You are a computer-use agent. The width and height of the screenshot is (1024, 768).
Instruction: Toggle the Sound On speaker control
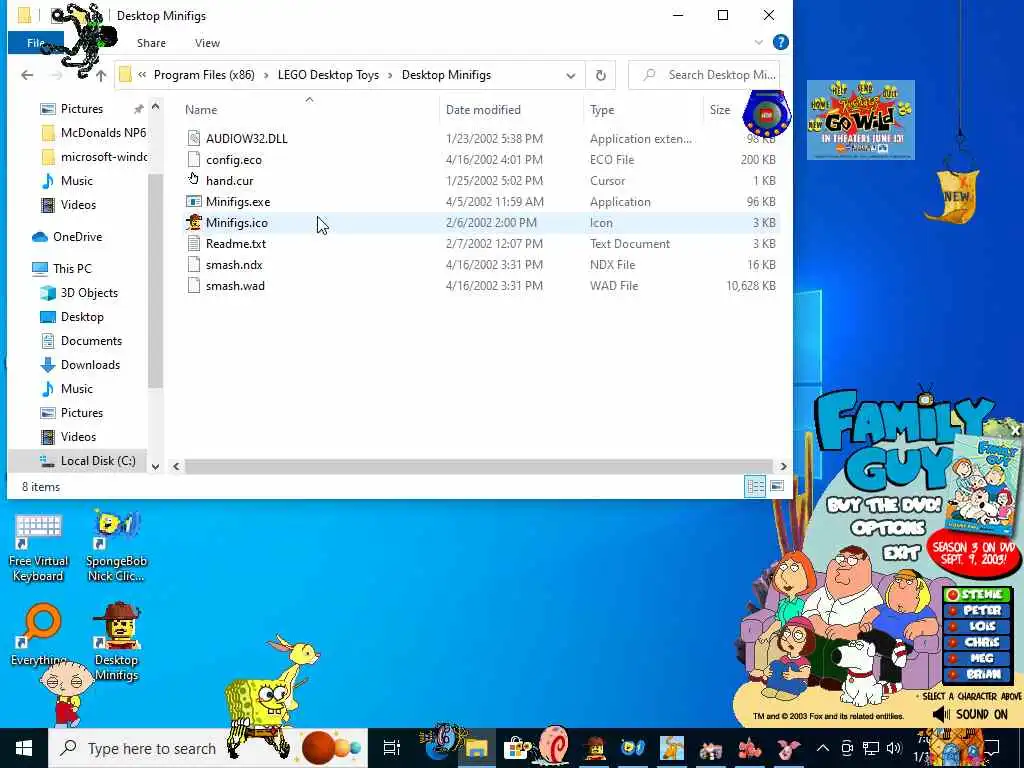pyautogui.click(x=970, y=714)
